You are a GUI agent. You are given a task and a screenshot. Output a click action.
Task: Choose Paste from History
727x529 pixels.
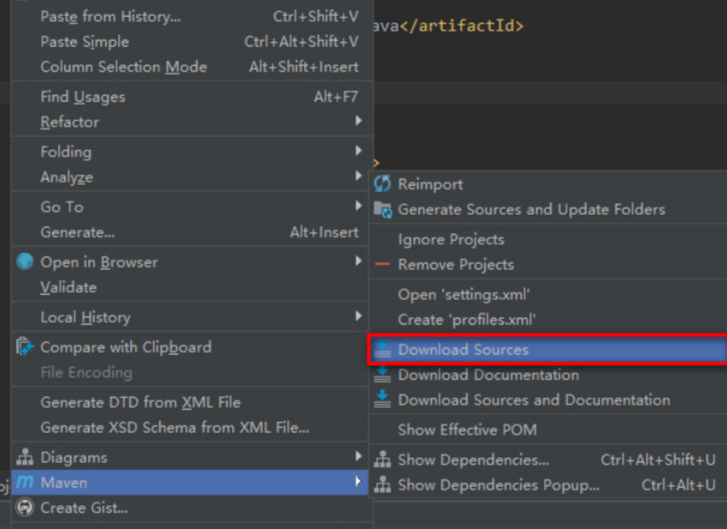[x=192, y=17]
